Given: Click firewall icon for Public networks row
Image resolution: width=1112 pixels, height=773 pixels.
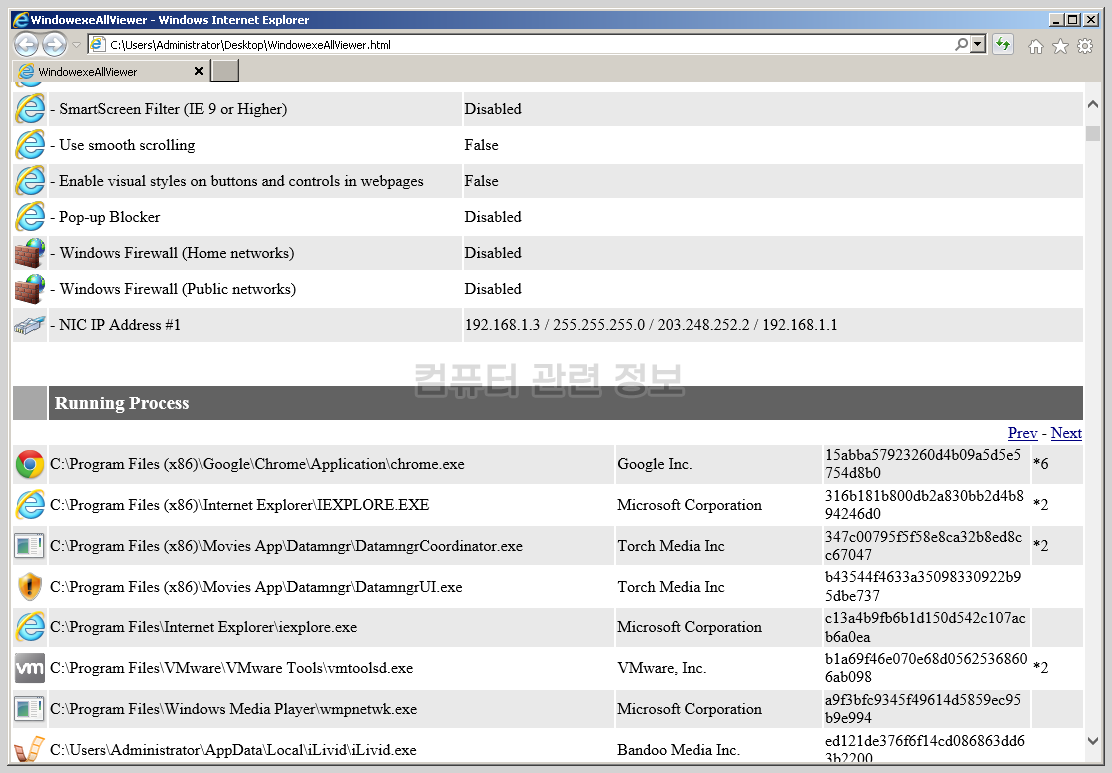Looking at the screenshot, I should coord(30,289).
